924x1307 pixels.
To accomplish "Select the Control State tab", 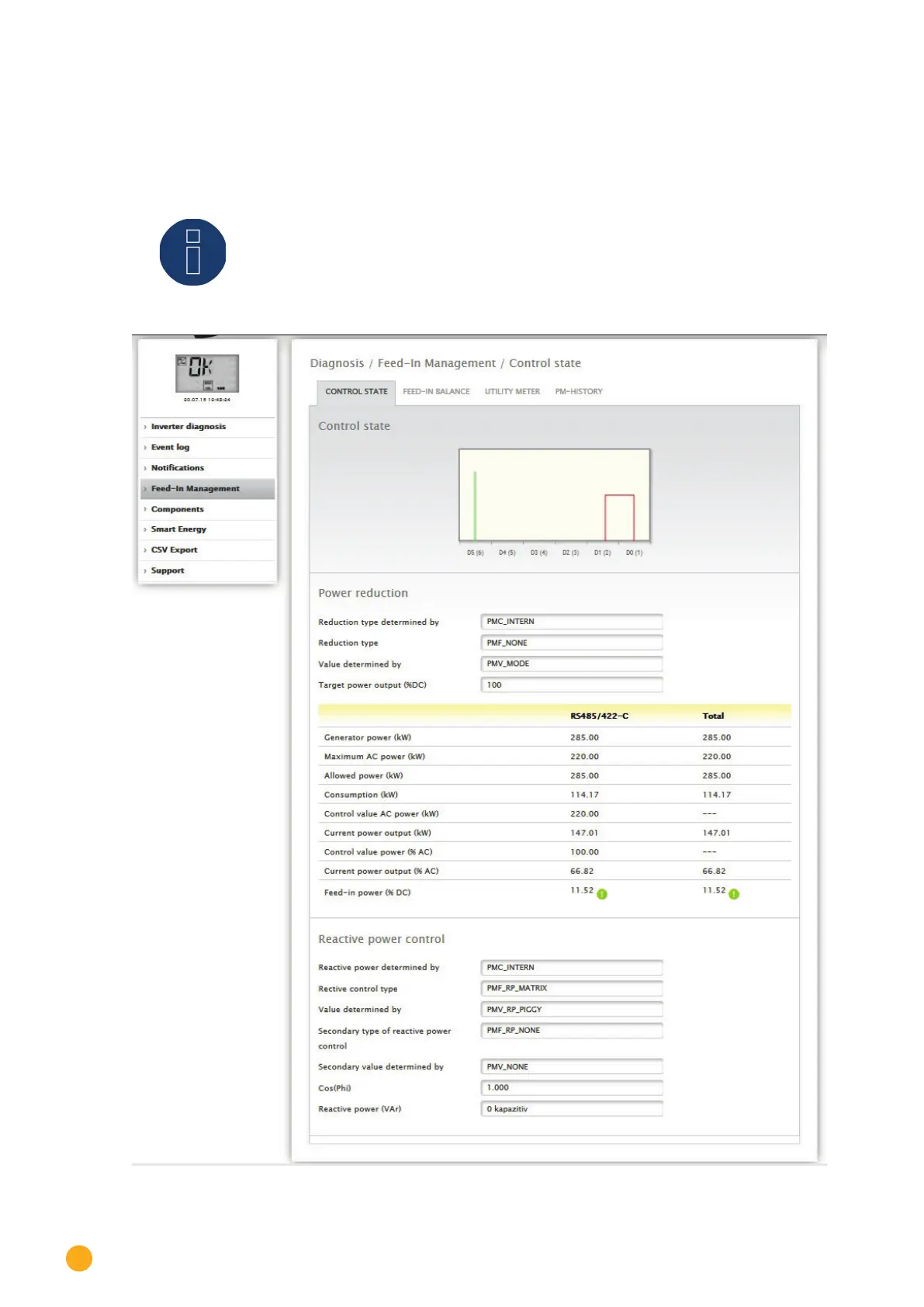I will point(356,392).
